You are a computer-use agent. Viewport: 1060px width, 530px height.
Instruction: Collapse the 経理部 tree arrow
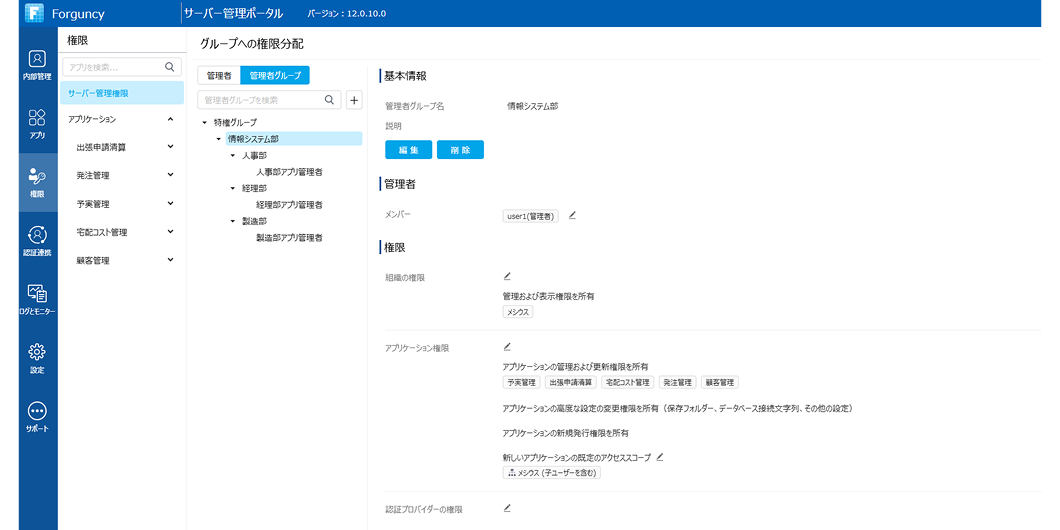(233, 189)
